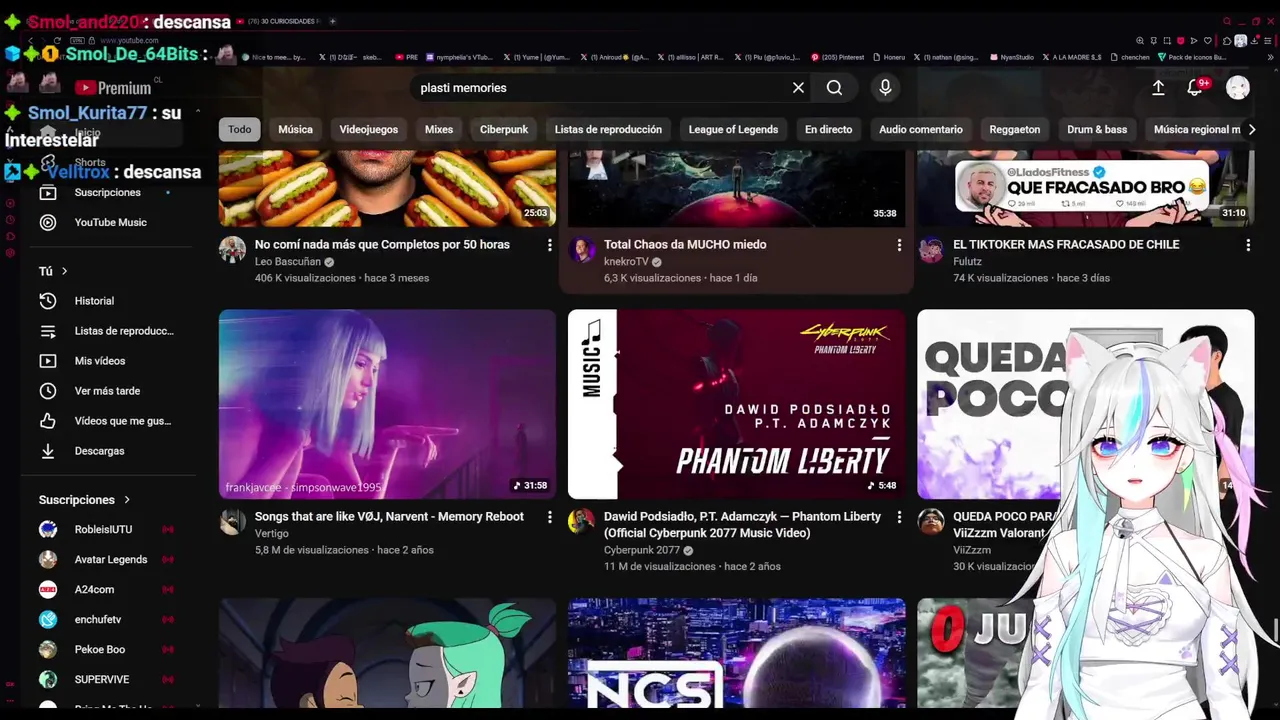Image resolution: width=1280 pixels, height=720 pixels.
Task: Select the Audio comentario chip
Action: tap(921, 129)
